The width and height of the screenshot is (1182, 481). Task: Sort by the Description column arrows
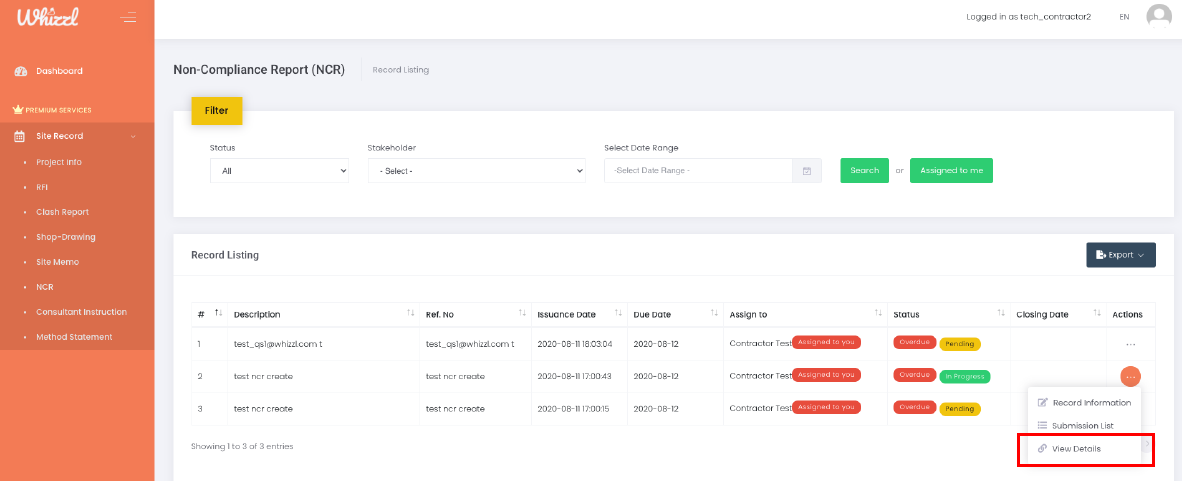[x=410, y=314]
